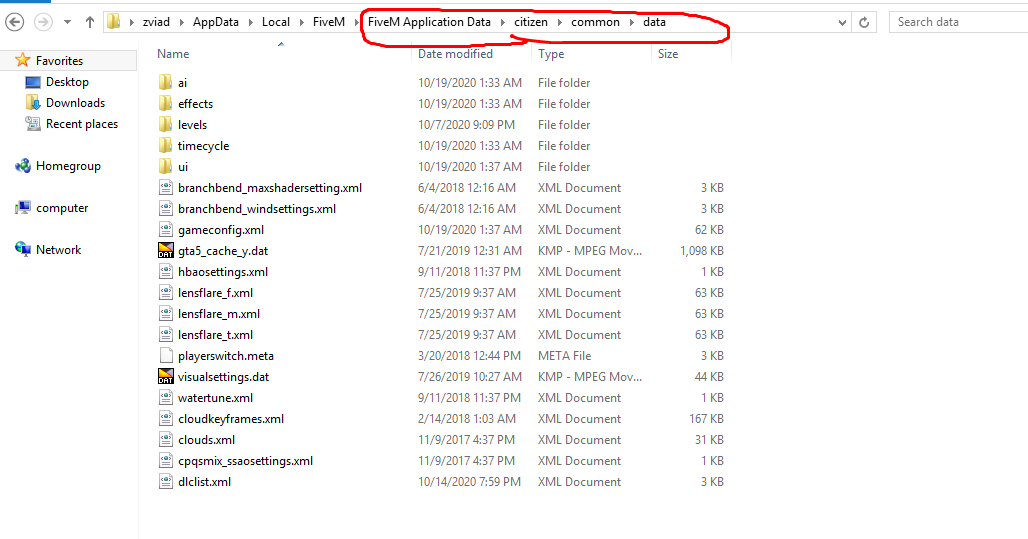Image resolution: width=1028 pixels, height=539 pixels.
Task: Select the lensflare_m.xml file icon
Action: pyautogui.click(x=166, y=313)
